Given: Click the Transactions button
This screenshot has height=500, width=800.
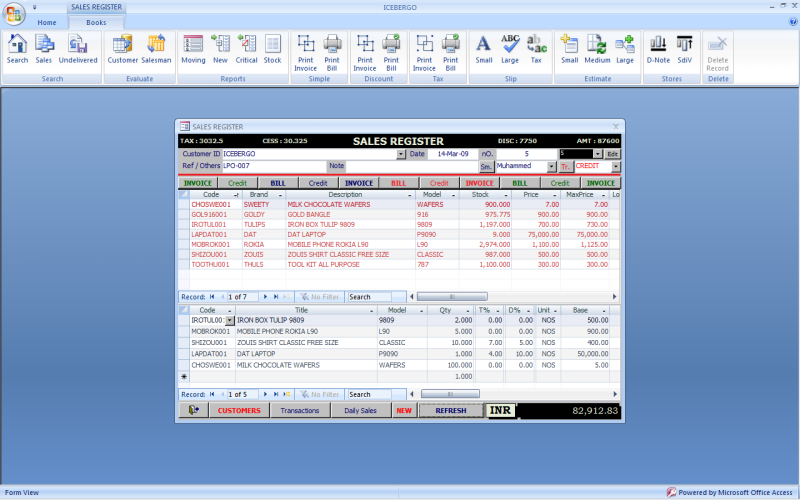Looking at the screenshot, I should (x=299, y=410).
